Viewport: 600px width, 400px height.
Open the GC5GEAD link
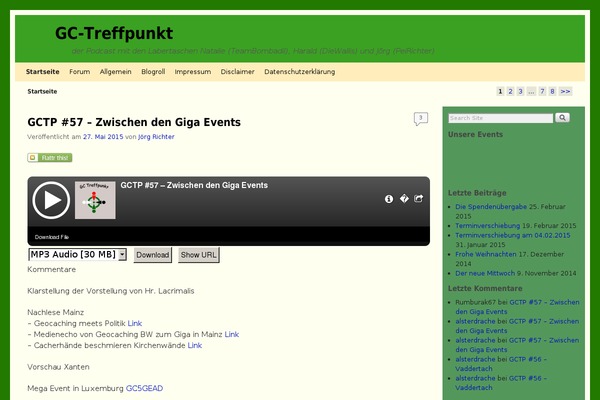click(144, 389)
